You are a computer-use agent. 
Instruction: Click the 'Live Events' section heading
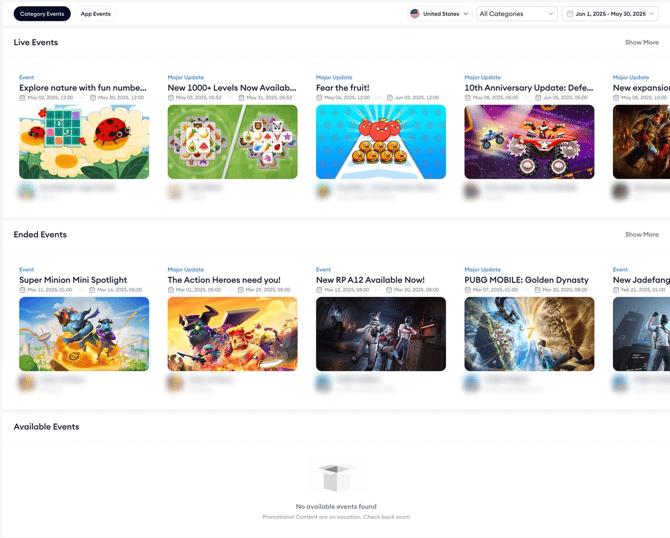[x=36, y=42]
